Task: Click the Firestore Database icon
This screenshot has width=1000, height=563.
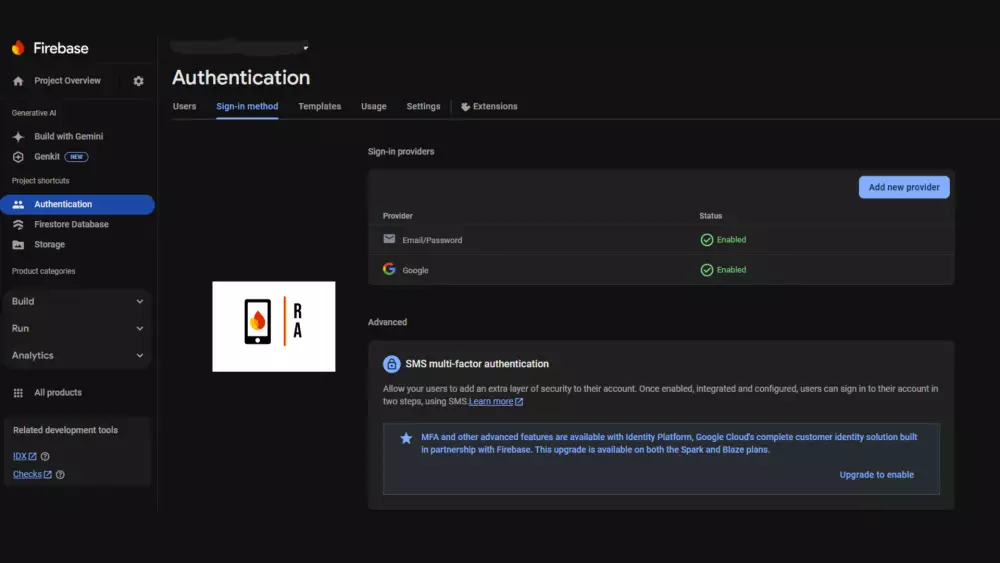Action: coord(18,224)
